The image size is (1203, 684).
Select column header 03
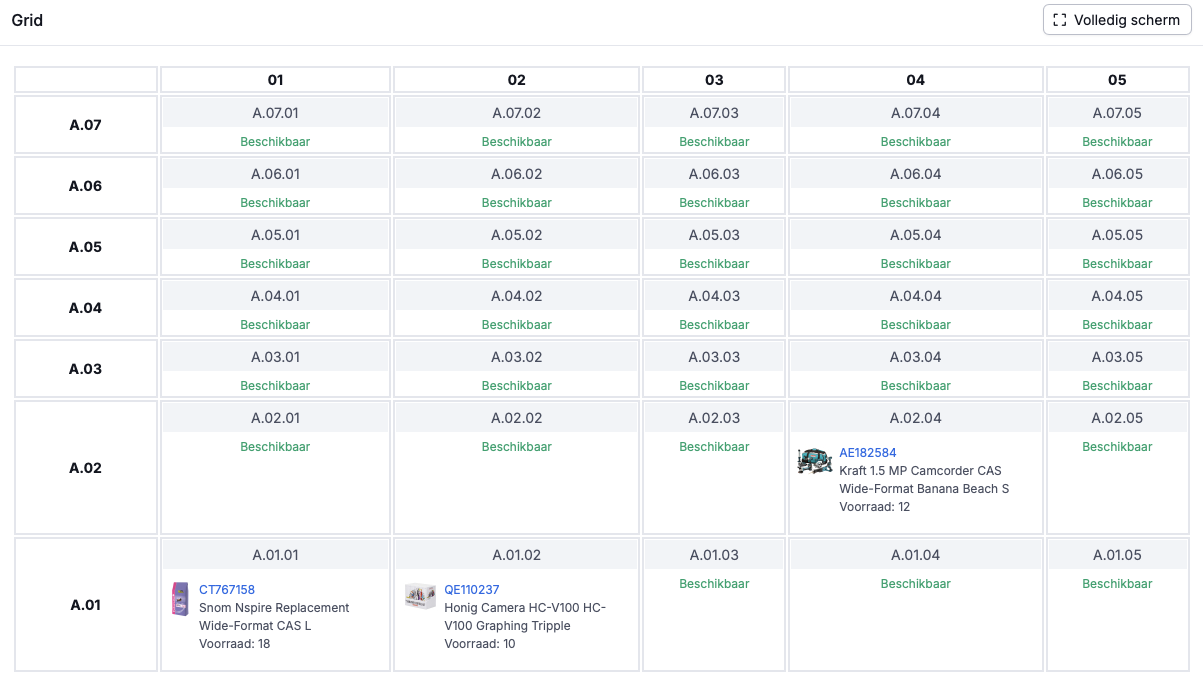(714, 80)
